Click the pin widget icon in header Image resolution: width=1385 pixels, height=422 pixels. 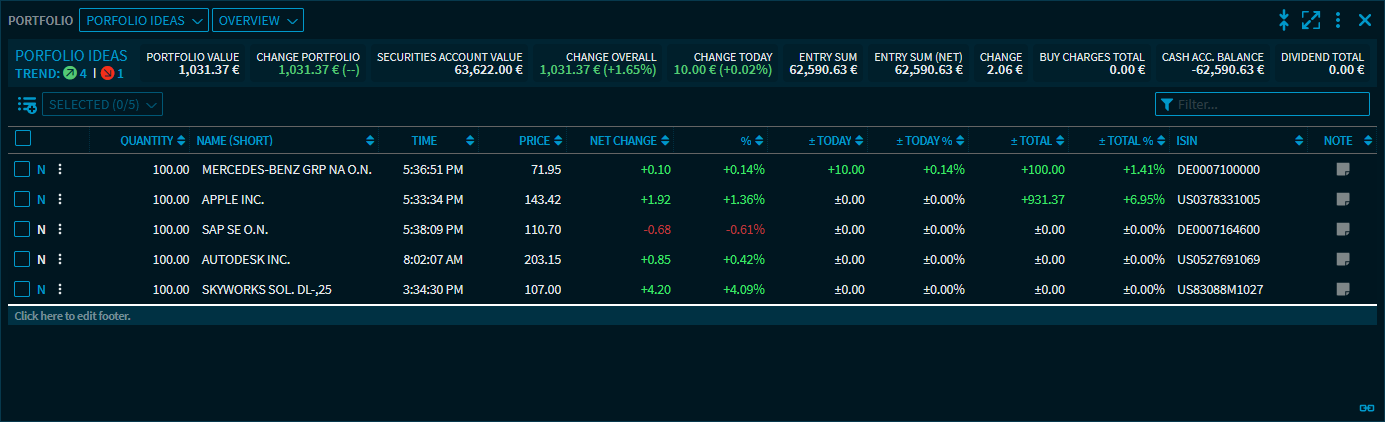point(1285,20)
